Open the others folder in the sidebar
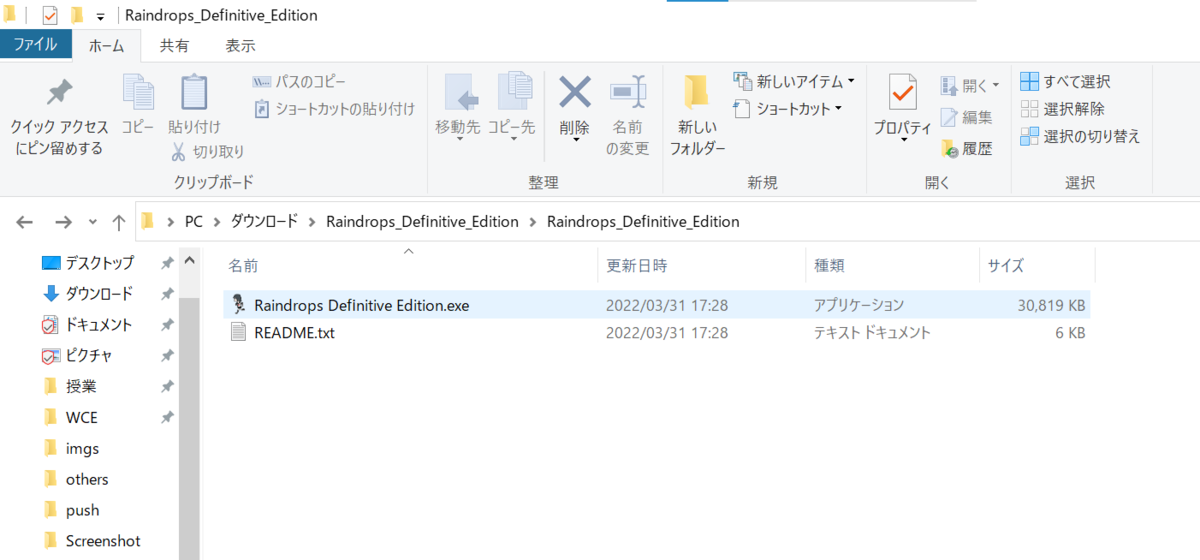The height and width of the screenshot is (560, 1200). (87, 480)
